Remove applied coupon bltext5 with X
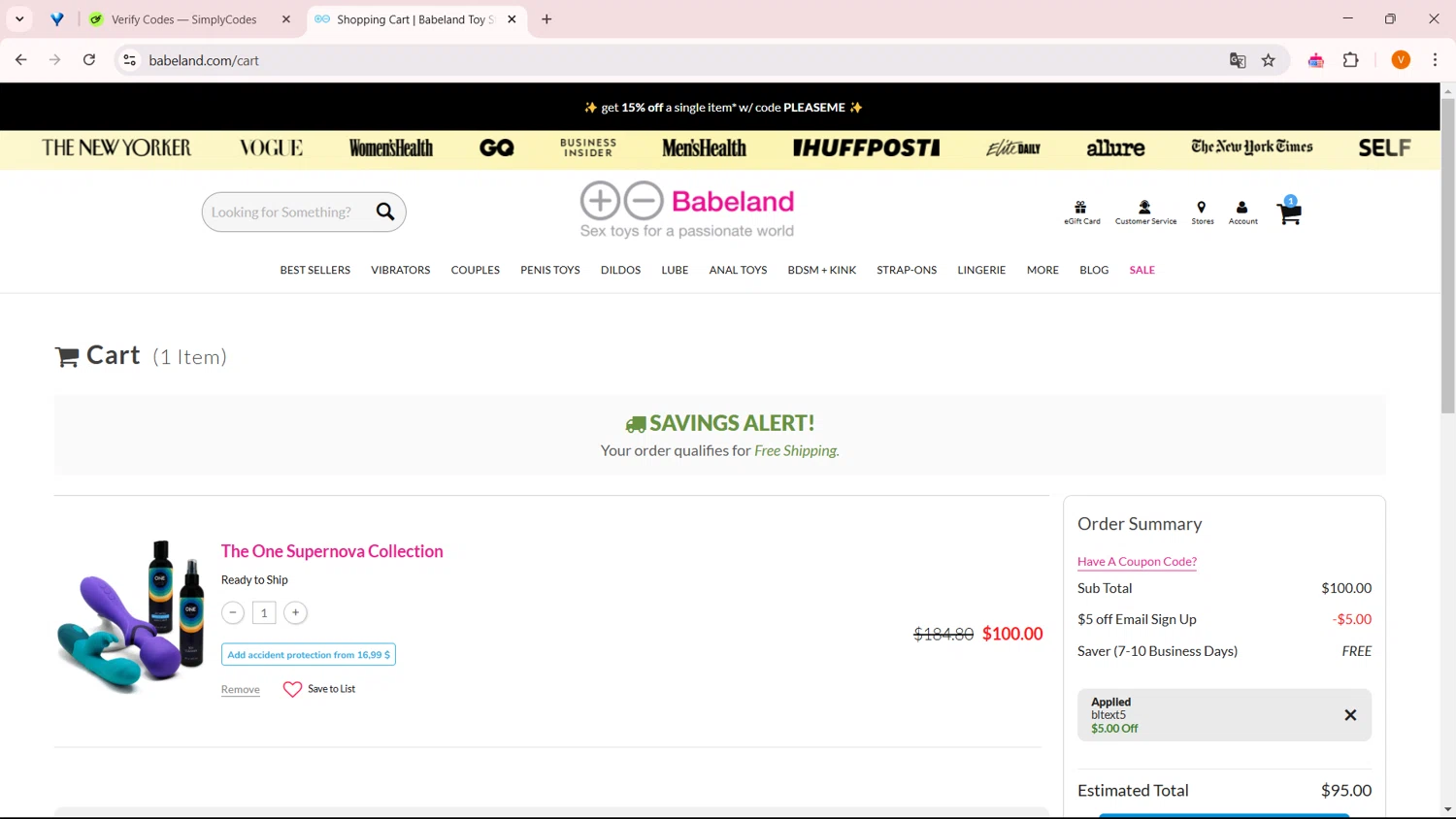 pos(1350,715)
